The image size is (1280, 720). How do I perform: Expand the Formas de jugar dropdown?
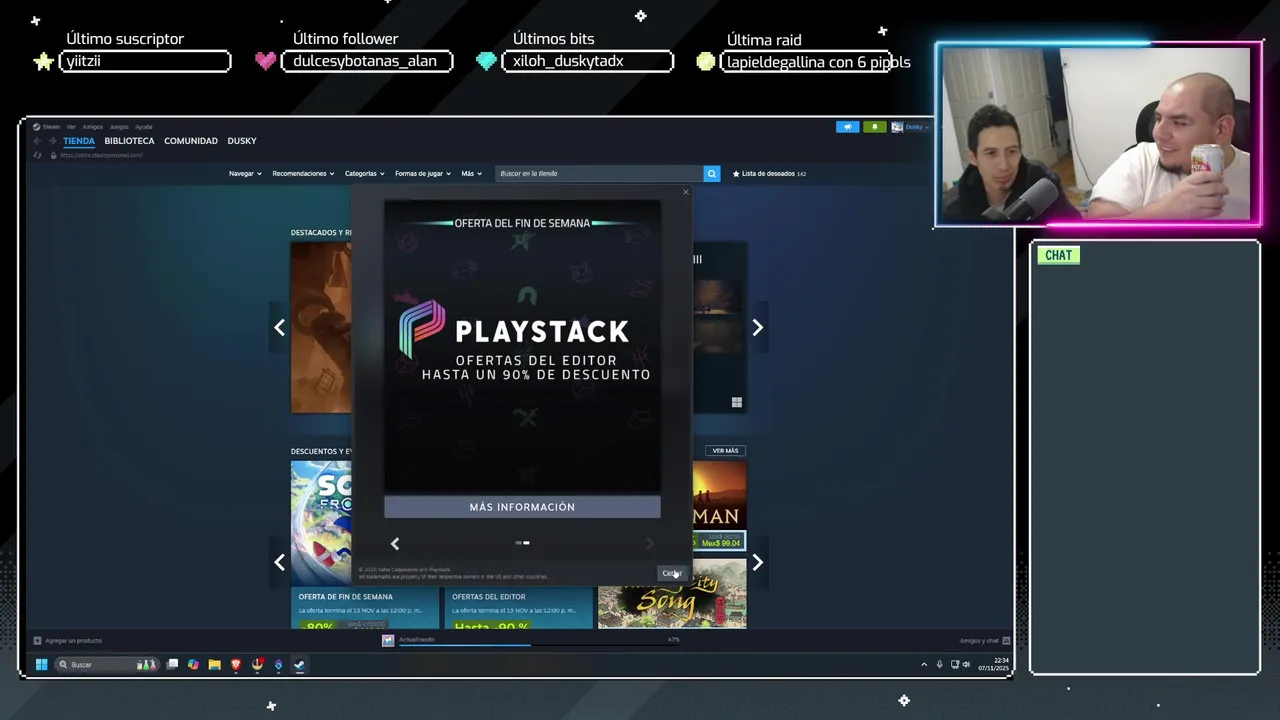tap(422, 174)
